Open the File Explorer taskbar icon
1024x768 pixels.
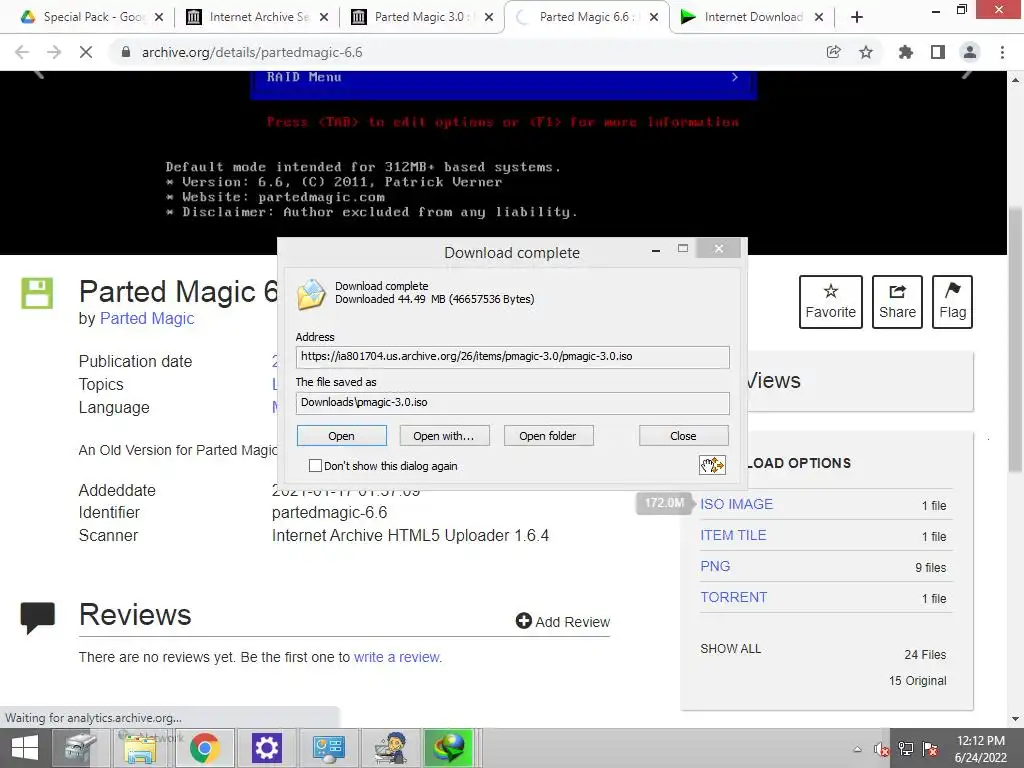[x=141, y=748]
